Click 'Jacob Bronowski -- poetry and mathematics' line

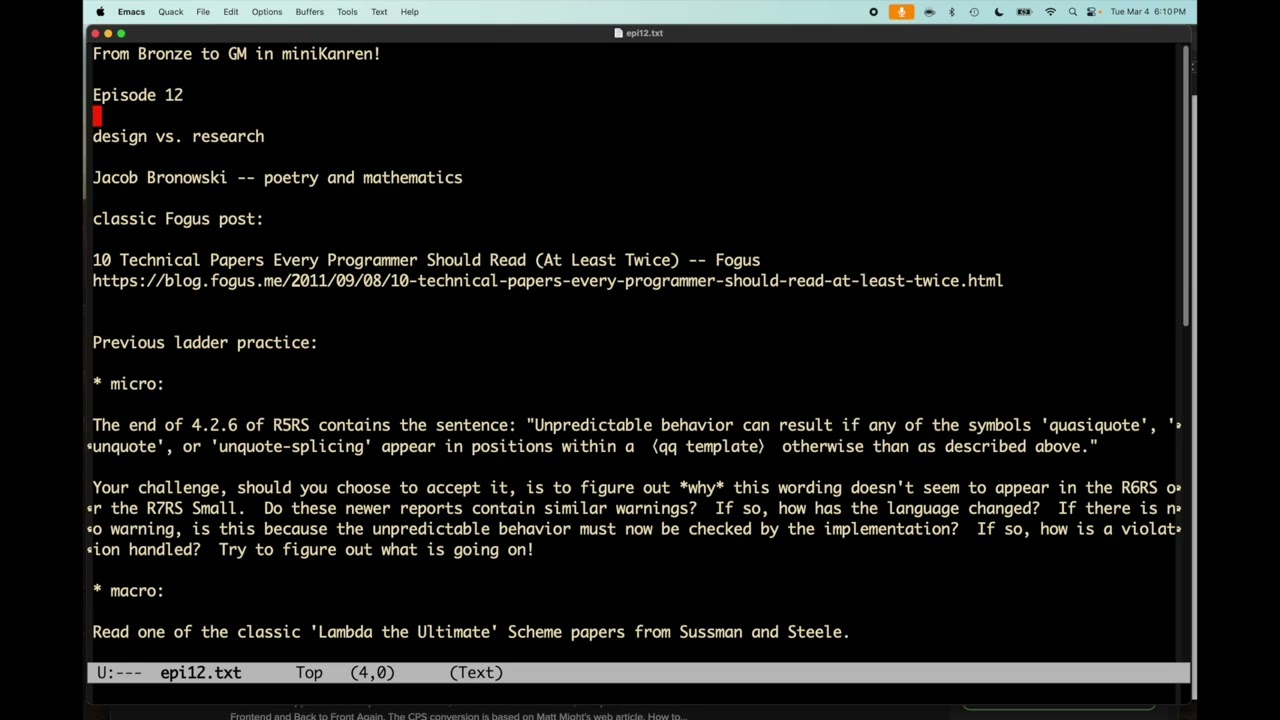(278, 178)
